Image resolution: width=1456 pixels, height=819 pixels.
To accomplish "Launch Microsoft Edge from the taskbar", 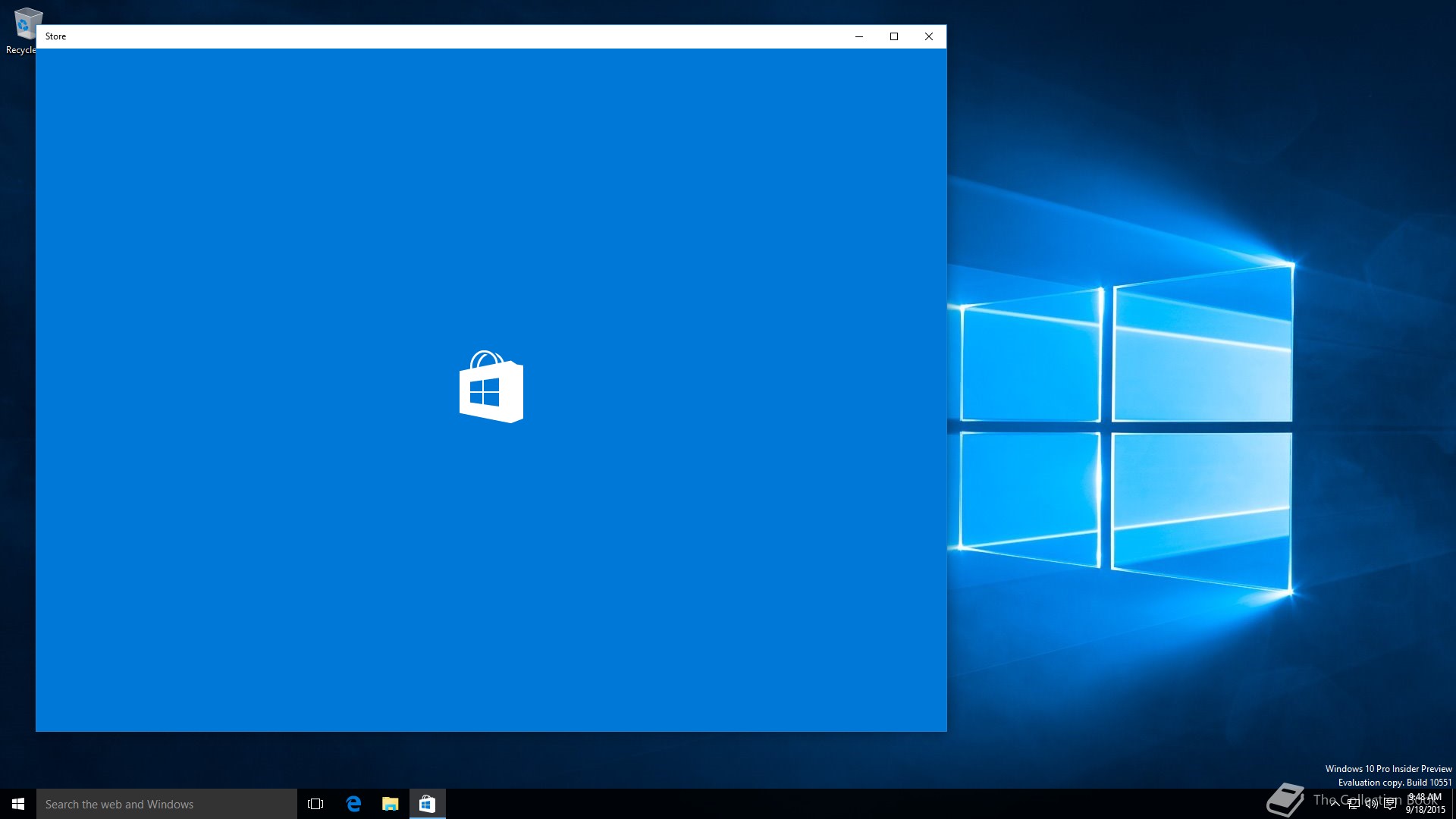I will [x=353, y=804].
